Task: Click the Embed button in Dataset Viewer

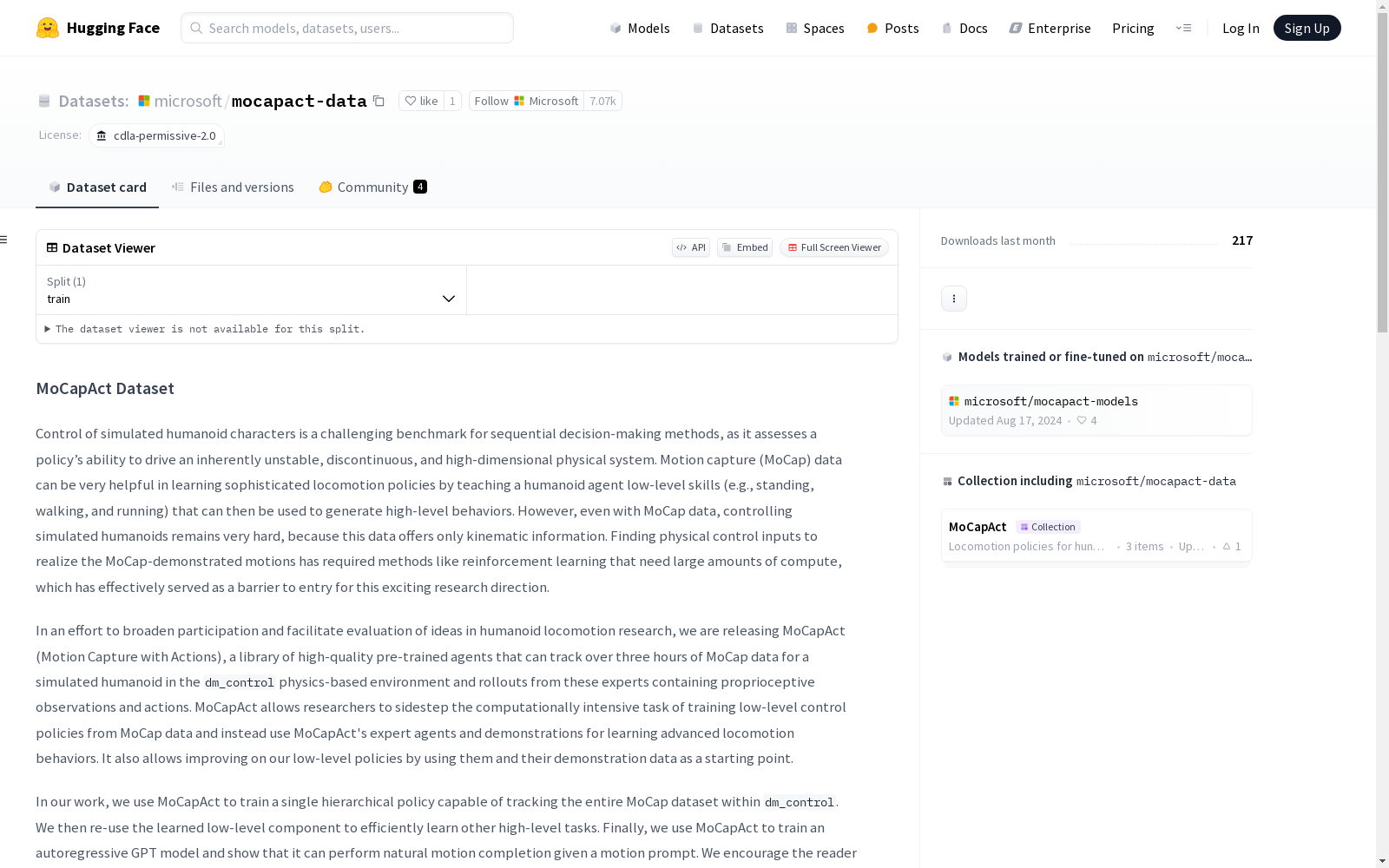Action: tap(745, 247)
